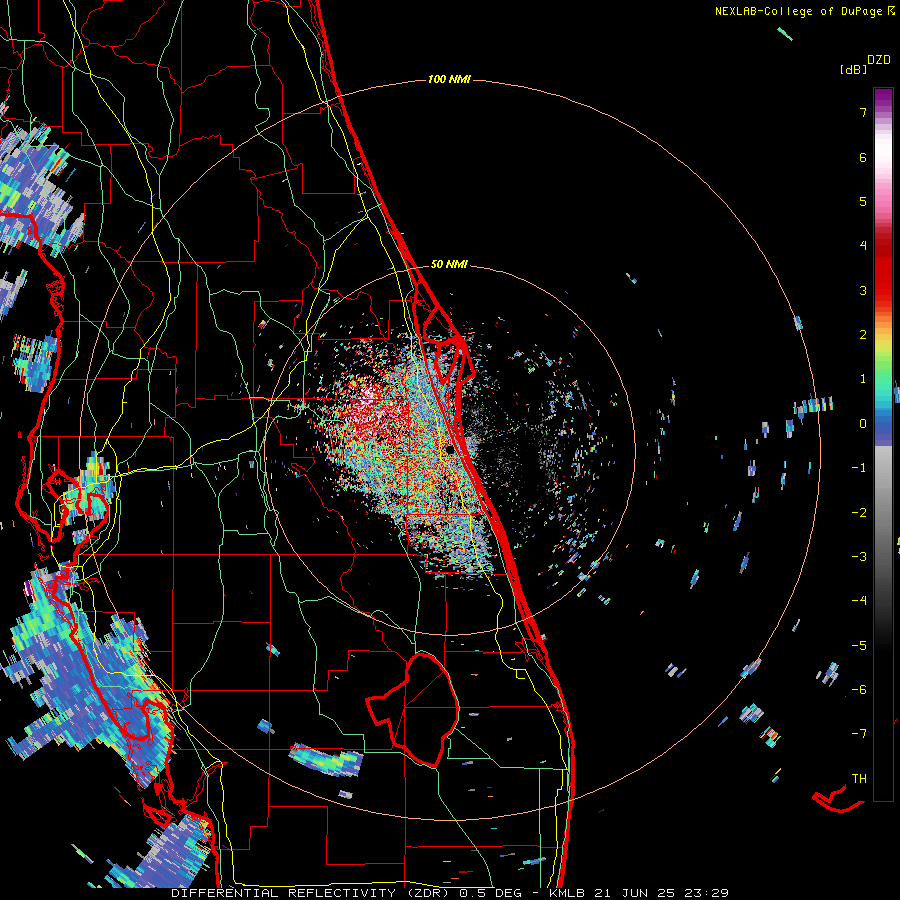The image size is (900, 900).
Task: Click the -4 tick label on the scale
Action: click(x=859, y=600)
